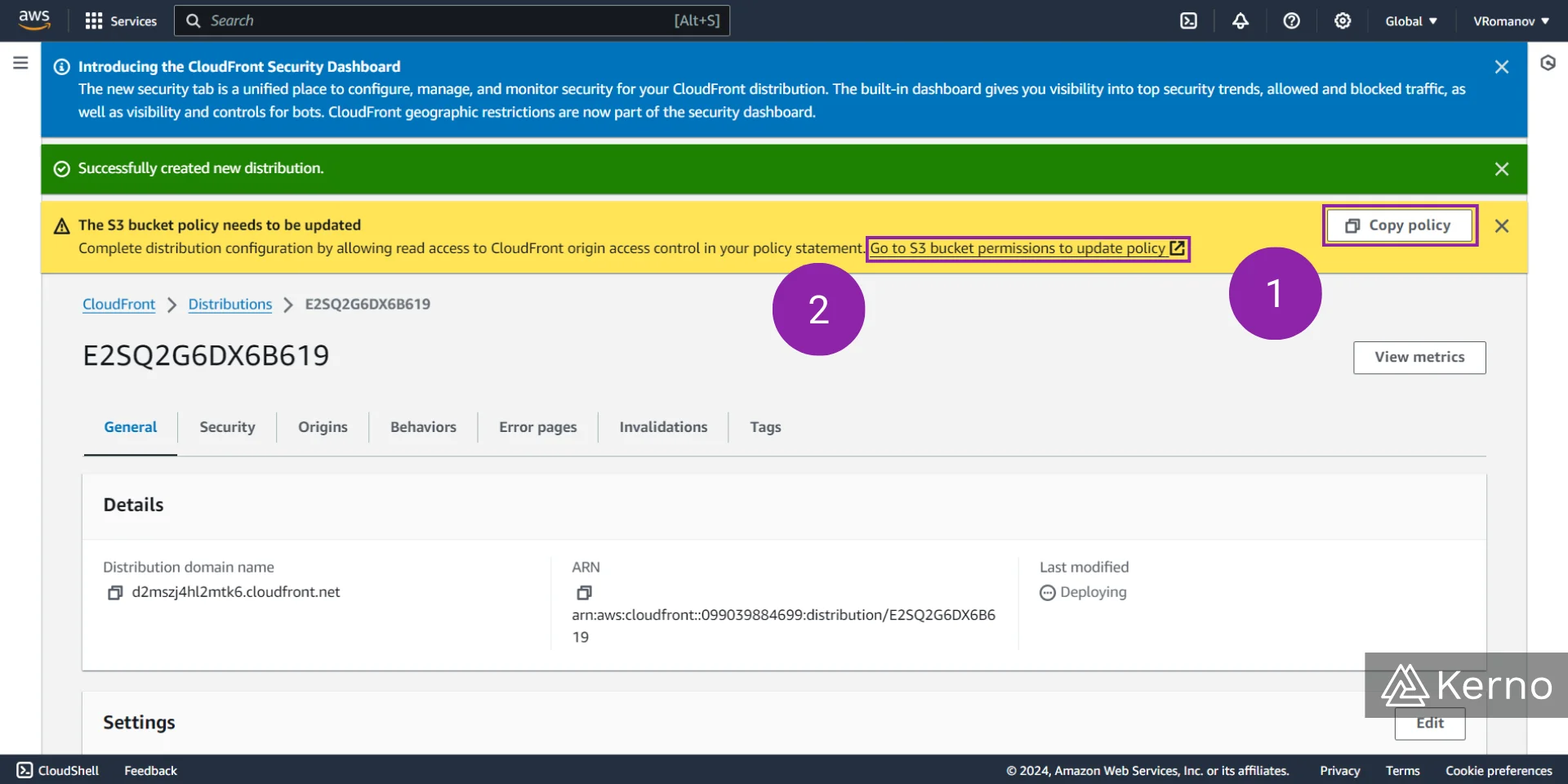1568x784 pixels.
Task: Go to Distributions breadcrumb link
Action: click(x=230, y=305)
